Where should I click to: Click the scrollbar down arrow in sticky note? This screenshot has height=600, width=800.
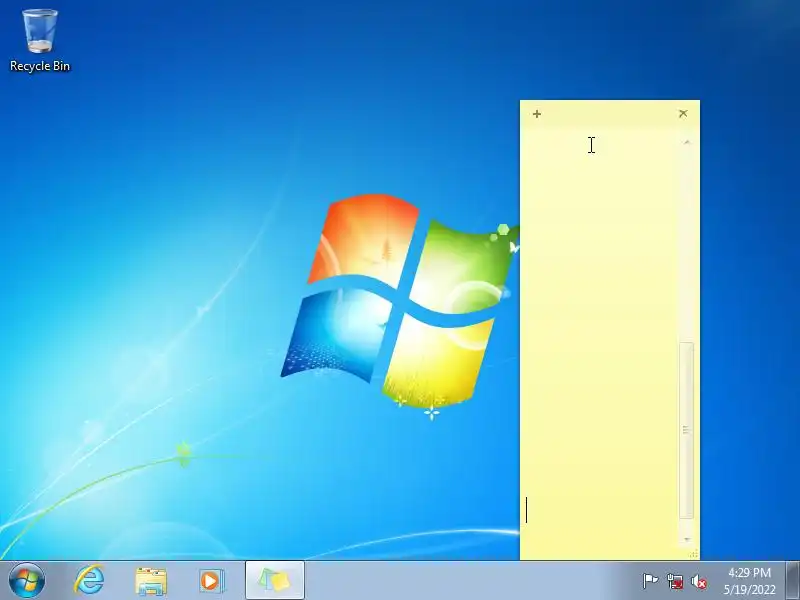(687, 539)
